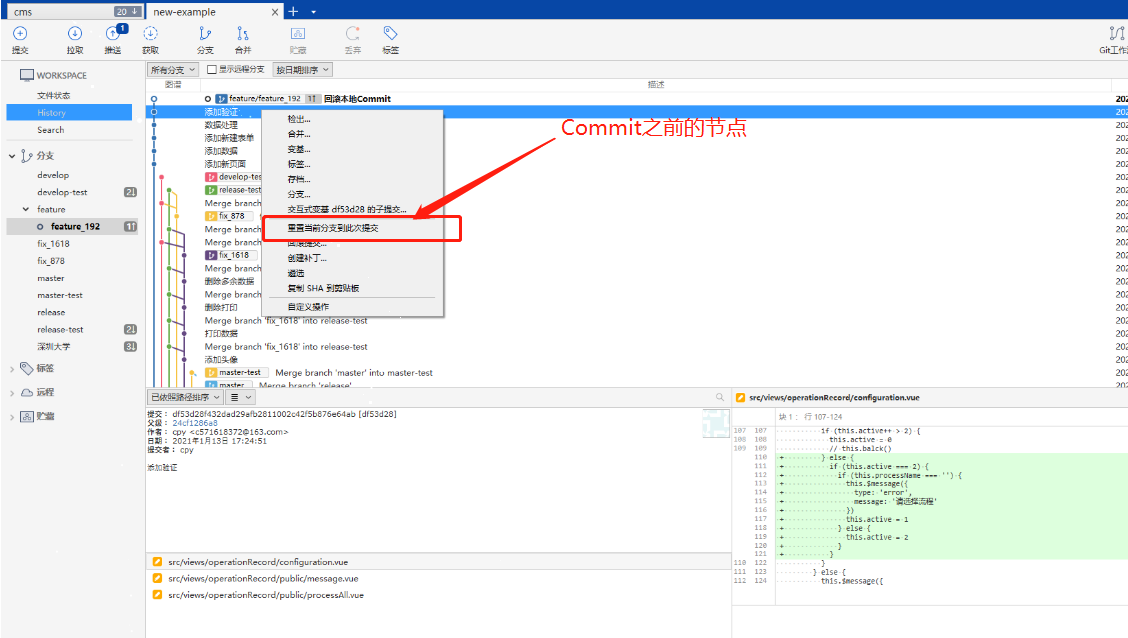Viewport: 1128px width, 638px height.
Task: Click the 获取 (Fetch) toolbar icon
Action: (x=150, y=39)
